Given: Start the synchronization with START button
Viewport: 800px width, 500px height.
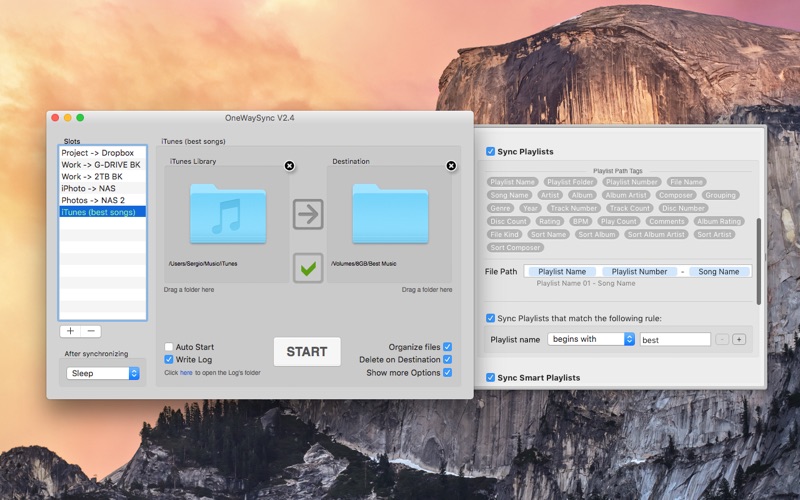Looking at the screenshot, I should (307, 352).
